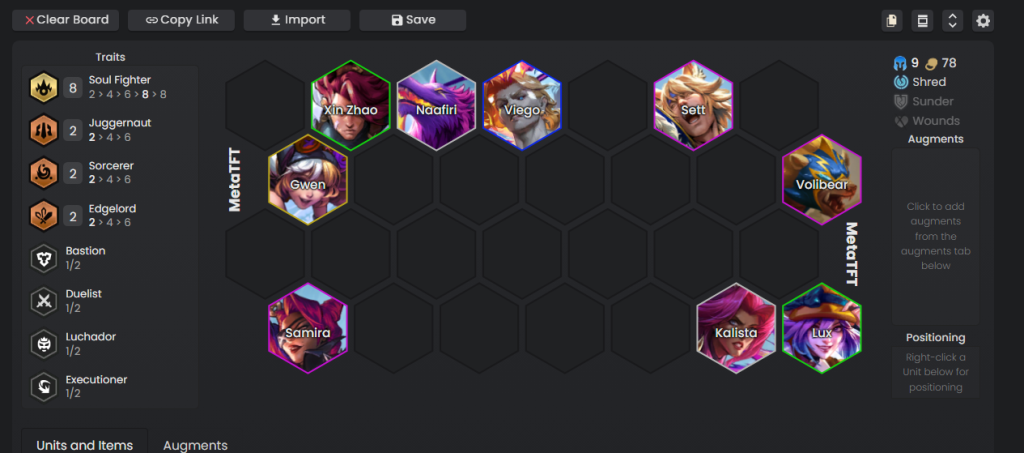Click the Soul Fighter trait icon
The image size is (1024, 453).
coord(44,87)
